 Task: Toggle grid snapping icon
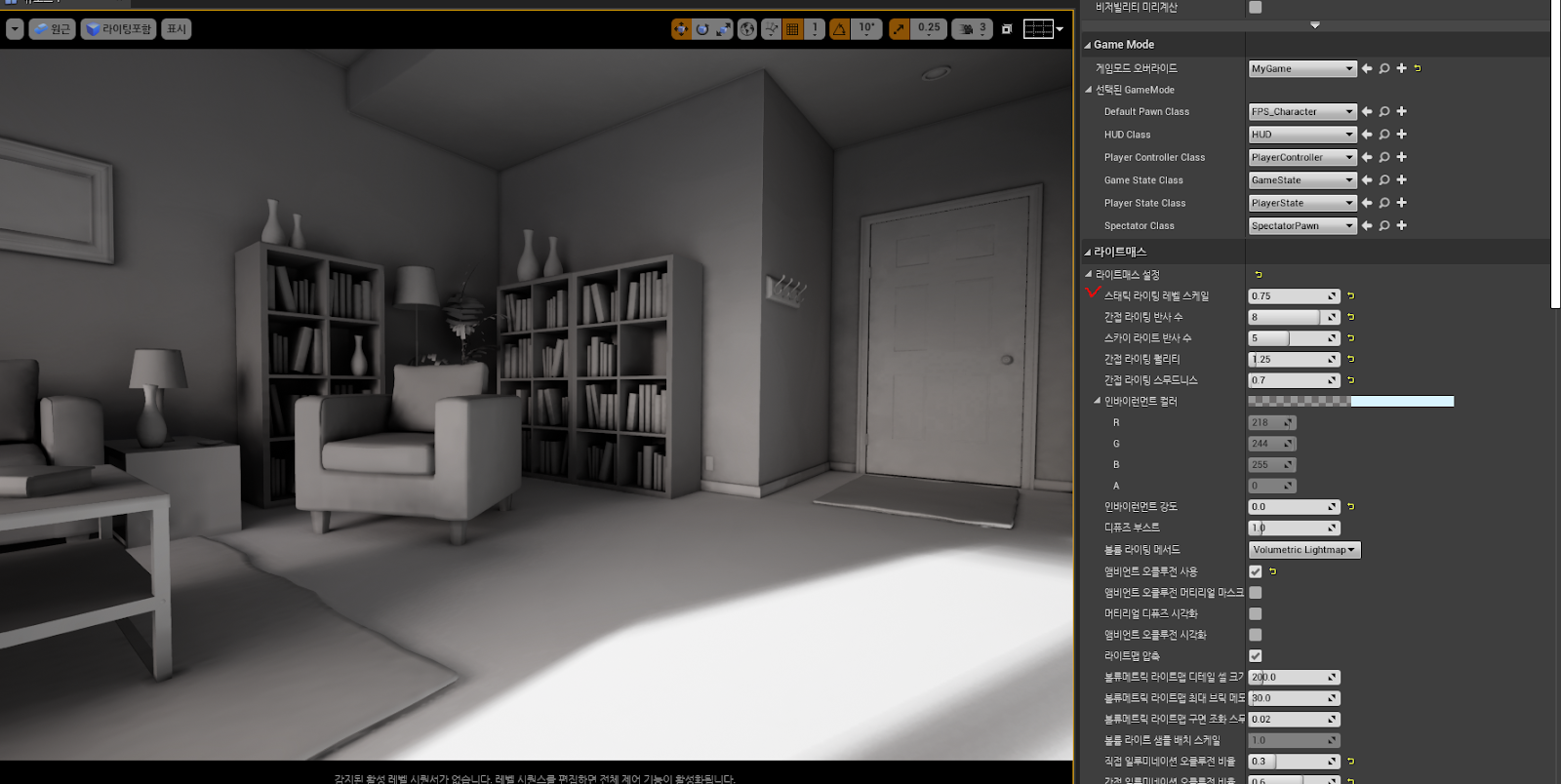click(792, 29)
